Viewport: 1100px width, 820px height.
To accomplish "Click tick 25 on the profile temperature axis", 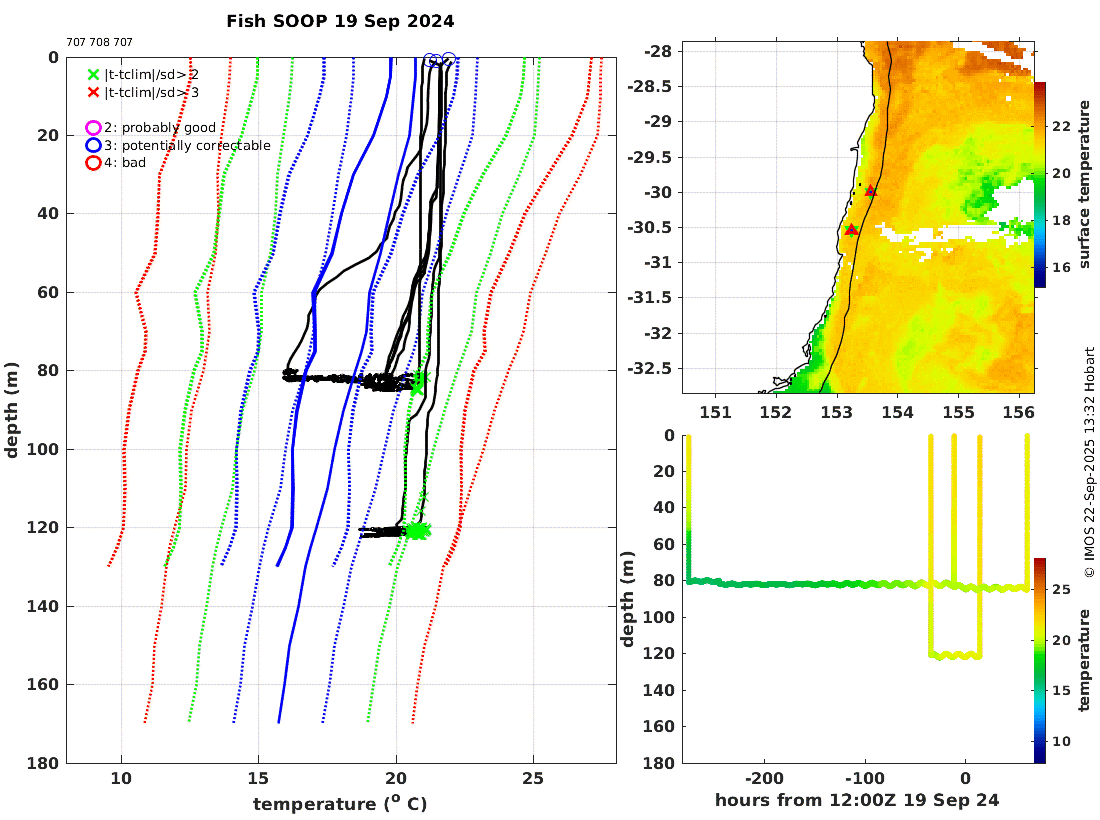I will 533,778.
